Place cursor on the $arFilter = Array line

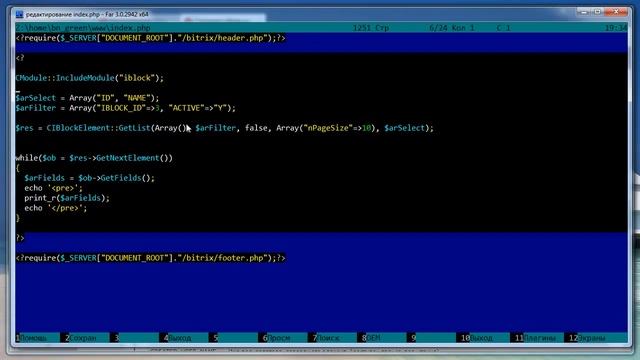tap(126, 108)
